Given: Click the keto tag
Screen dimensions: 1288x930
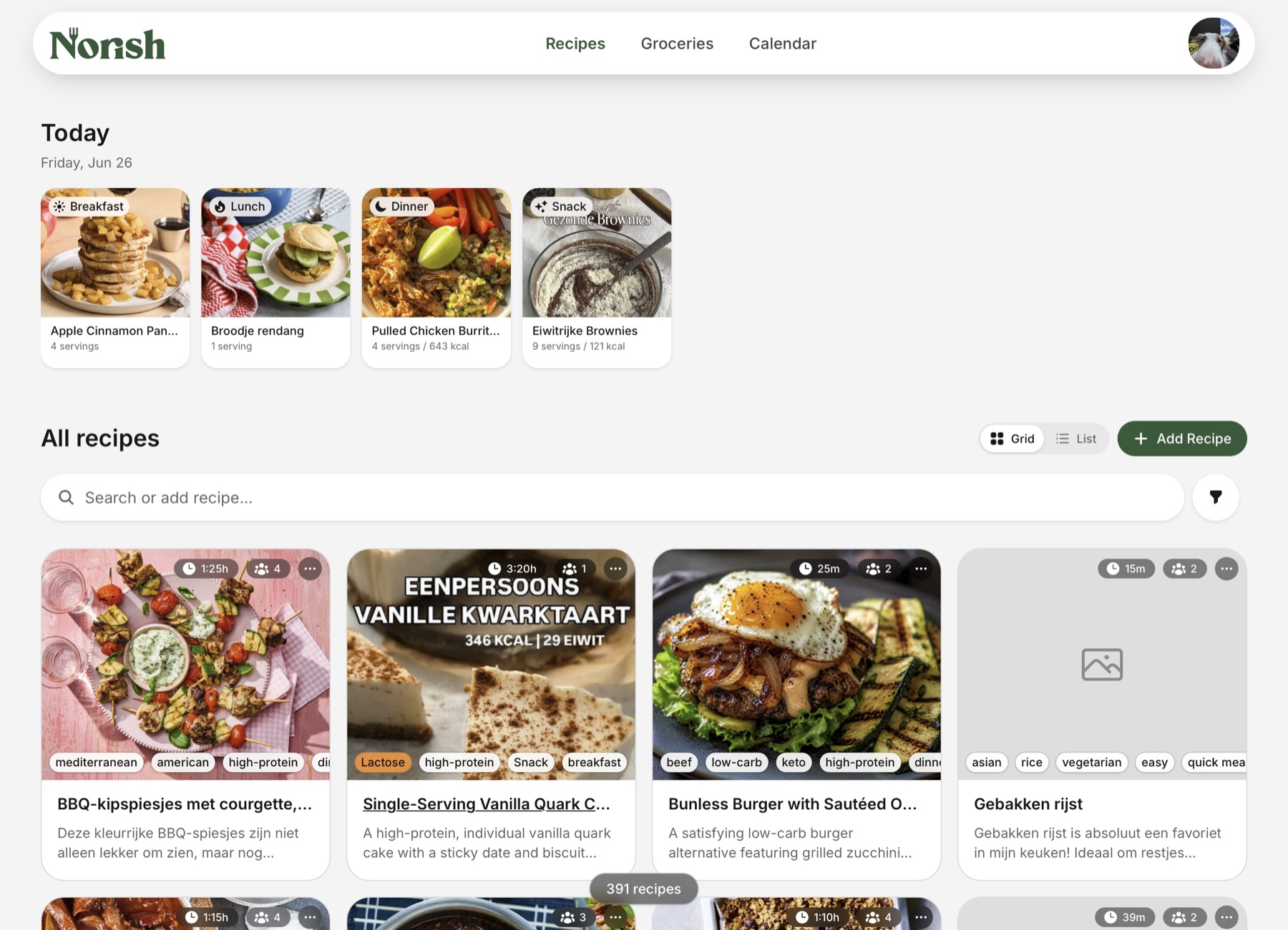Looking at the screenshot, I should pyautogui.click(x=794, y=763).
